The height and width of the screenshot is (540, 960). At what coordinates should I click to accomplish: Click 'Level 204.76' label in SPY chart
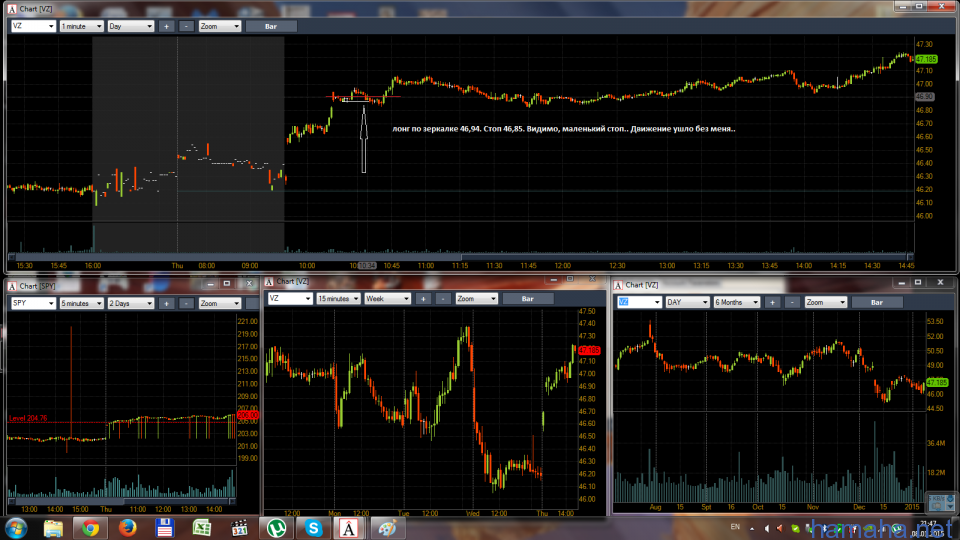pos(28,418)
